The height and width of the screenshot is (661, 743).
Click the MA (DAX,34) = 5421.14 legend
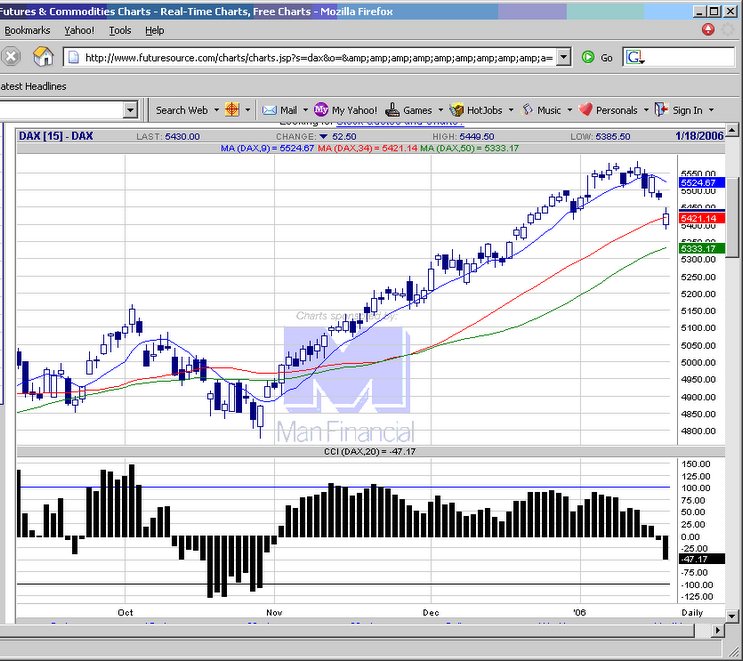[367, 148]
